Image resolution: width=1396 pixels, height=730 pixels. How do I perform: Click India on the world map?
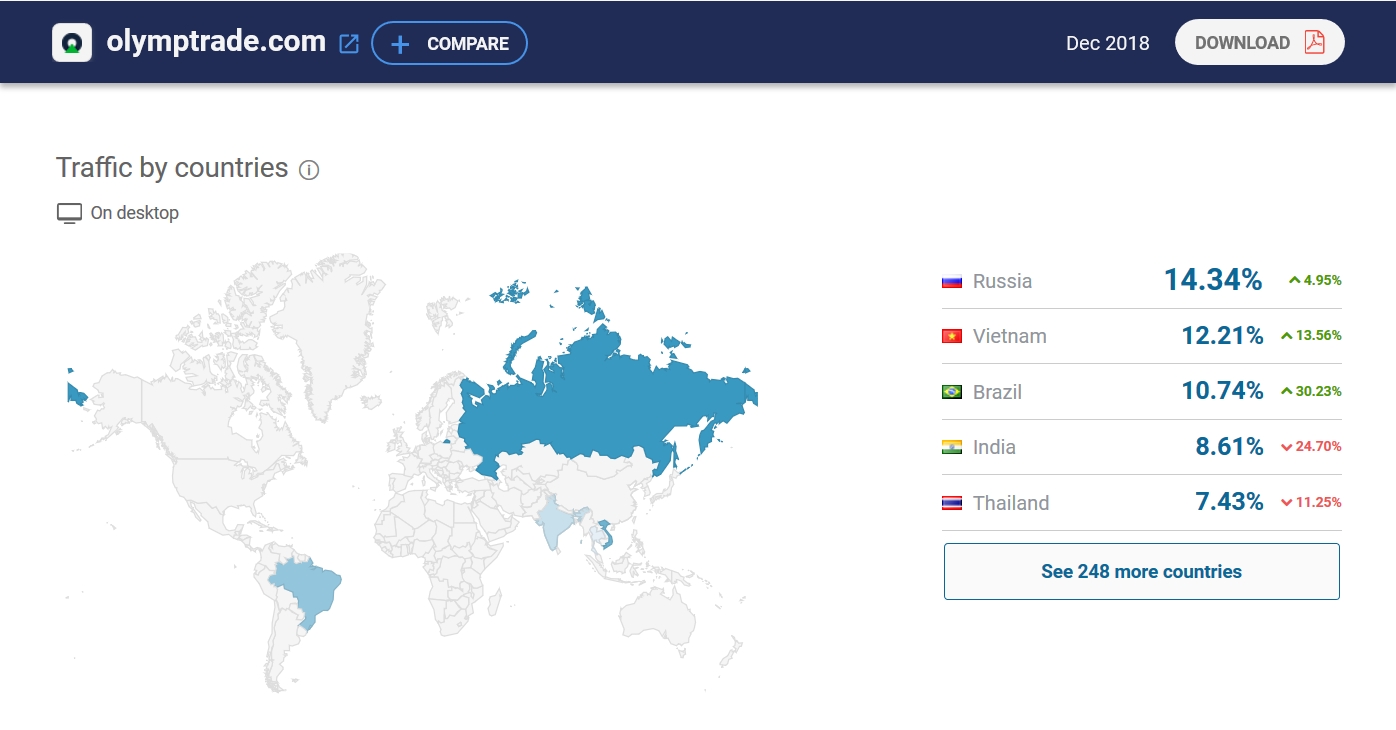pyautogui.click(x=553, y=520)
